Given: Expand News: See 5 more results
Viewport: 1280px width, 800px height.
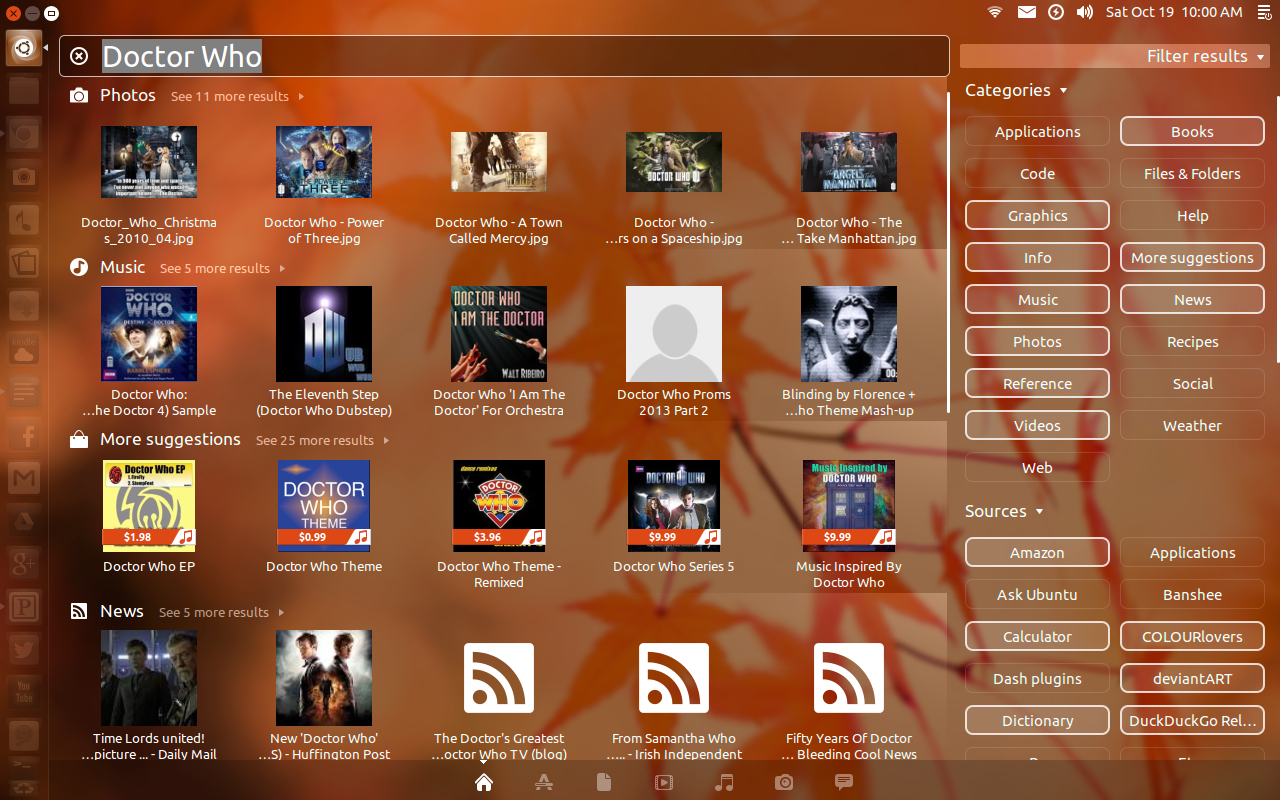Looking at the screenshot, I should click(x=221, y=613).
